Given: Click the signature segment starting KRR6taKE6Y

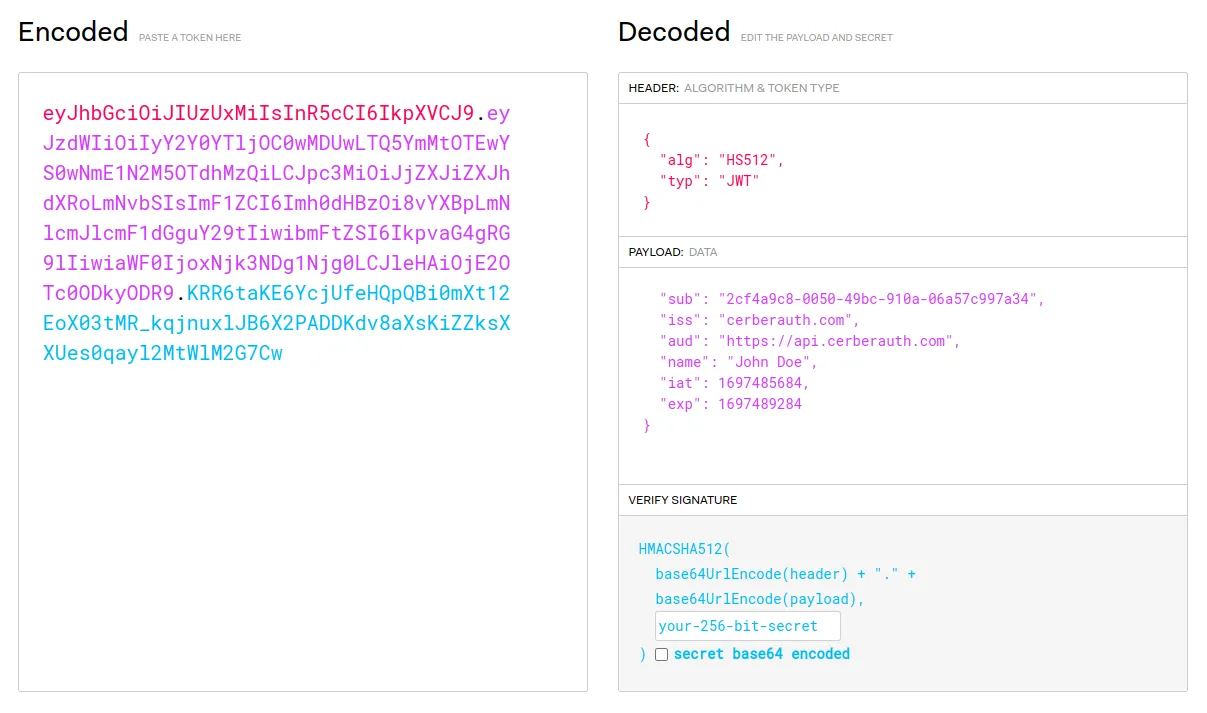Looking at the screenshot, I should (349, 293).
